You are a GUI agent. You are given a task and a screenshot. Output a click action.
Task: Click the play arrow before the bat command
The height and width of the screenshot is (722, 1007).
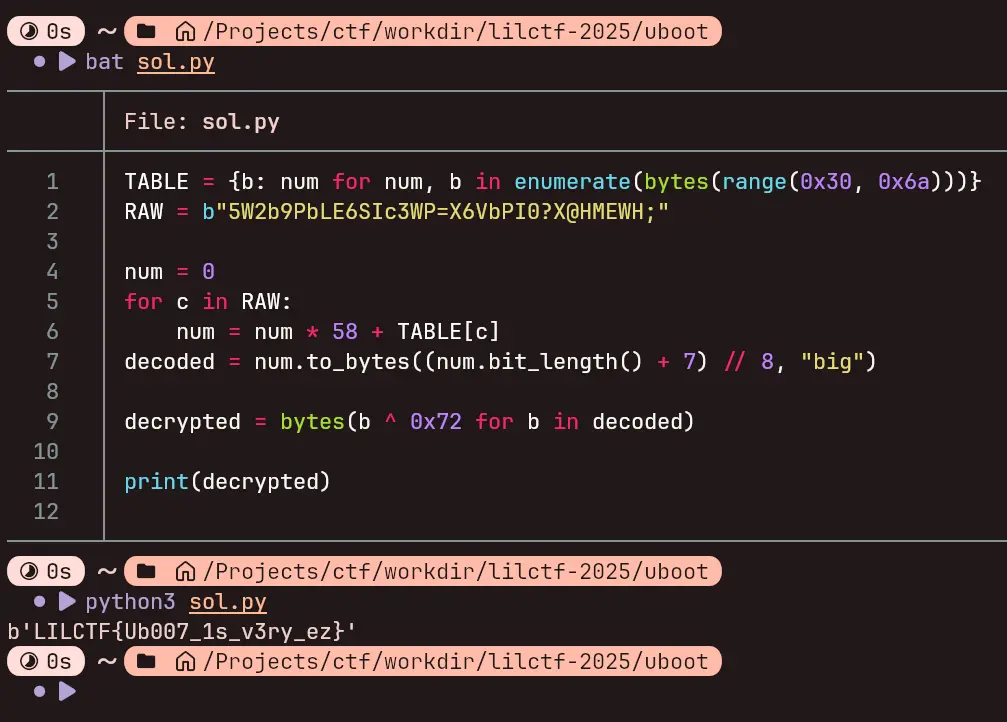[67, 62]
